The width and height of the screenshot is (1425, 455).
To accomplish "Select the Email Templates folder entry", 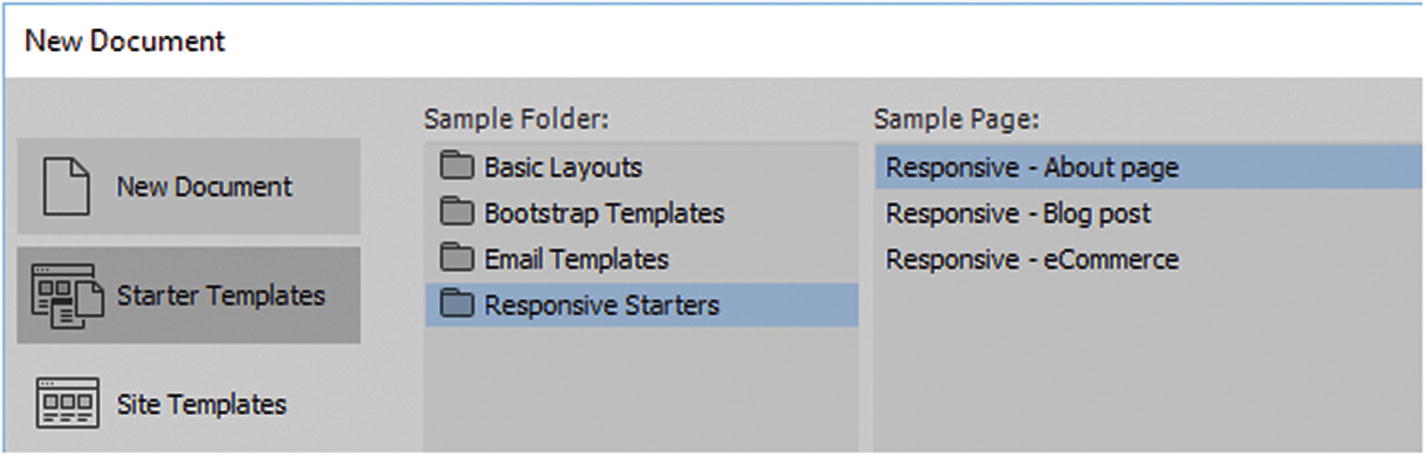I will point(576,259).
